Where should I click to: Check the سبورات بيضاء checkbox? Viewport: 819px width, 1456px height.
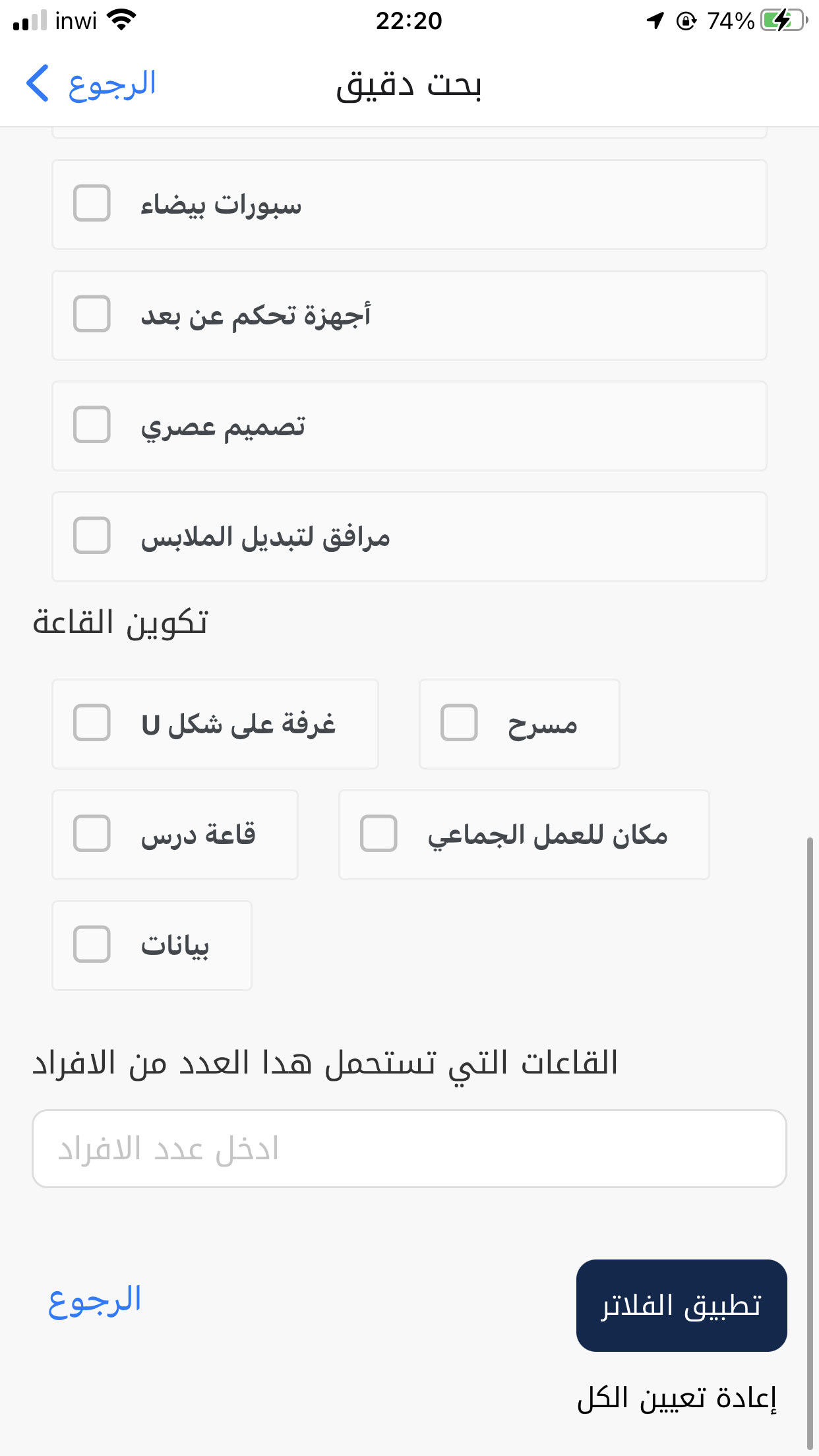92,203
